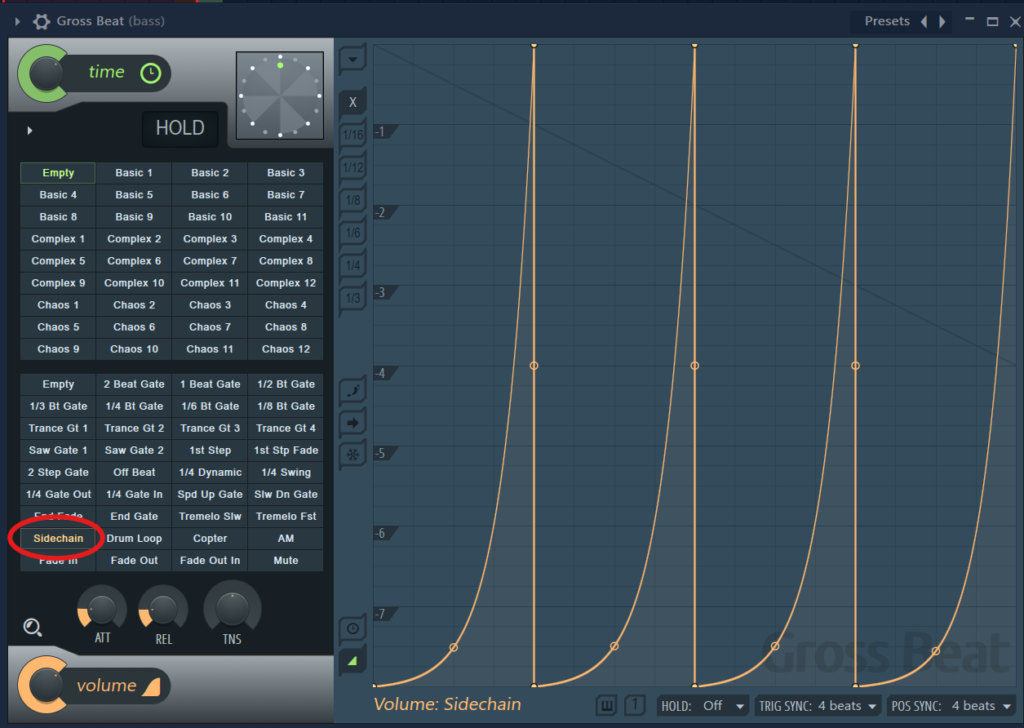The image size is (1024, 728).
Task: Click the TNS knob
Action: pos(232,609)
